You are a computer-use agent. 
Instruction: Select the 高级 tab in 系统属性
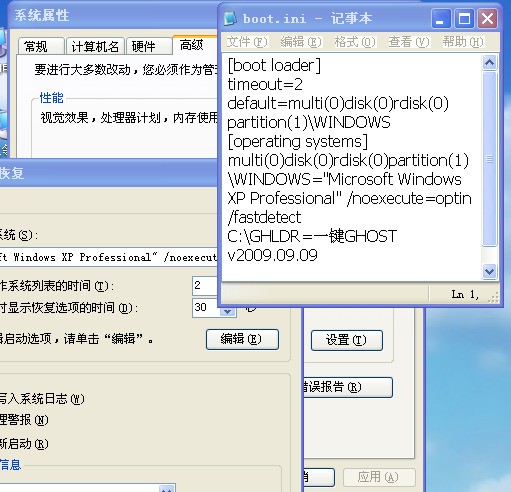195,45
